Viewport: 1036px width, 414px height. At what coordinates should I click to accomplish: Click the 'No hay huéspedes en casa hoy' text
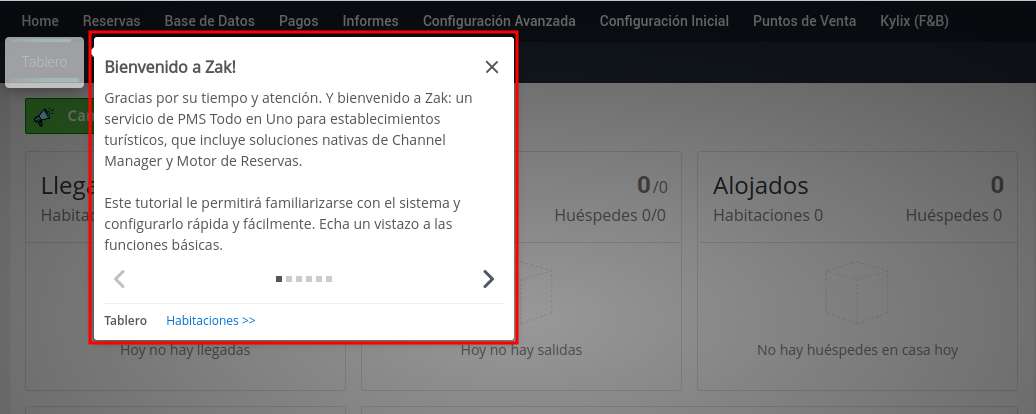click(857, 350)
